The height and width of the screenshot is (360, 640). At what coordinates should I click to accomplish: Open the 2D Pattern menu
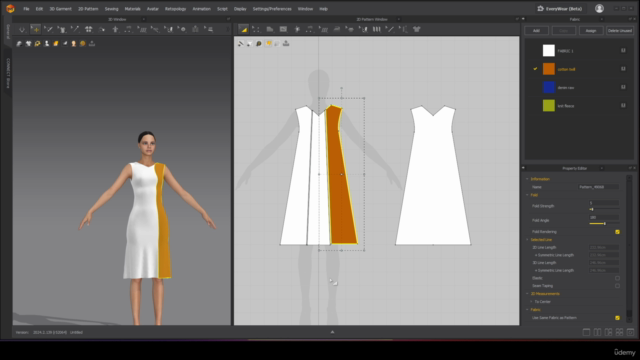click(88, 9)
